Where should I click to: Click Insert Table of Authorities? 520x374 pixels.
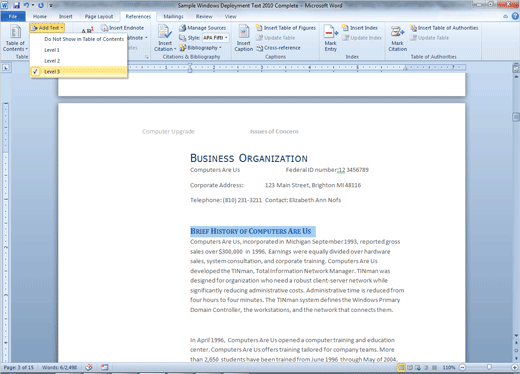(444, 28)
